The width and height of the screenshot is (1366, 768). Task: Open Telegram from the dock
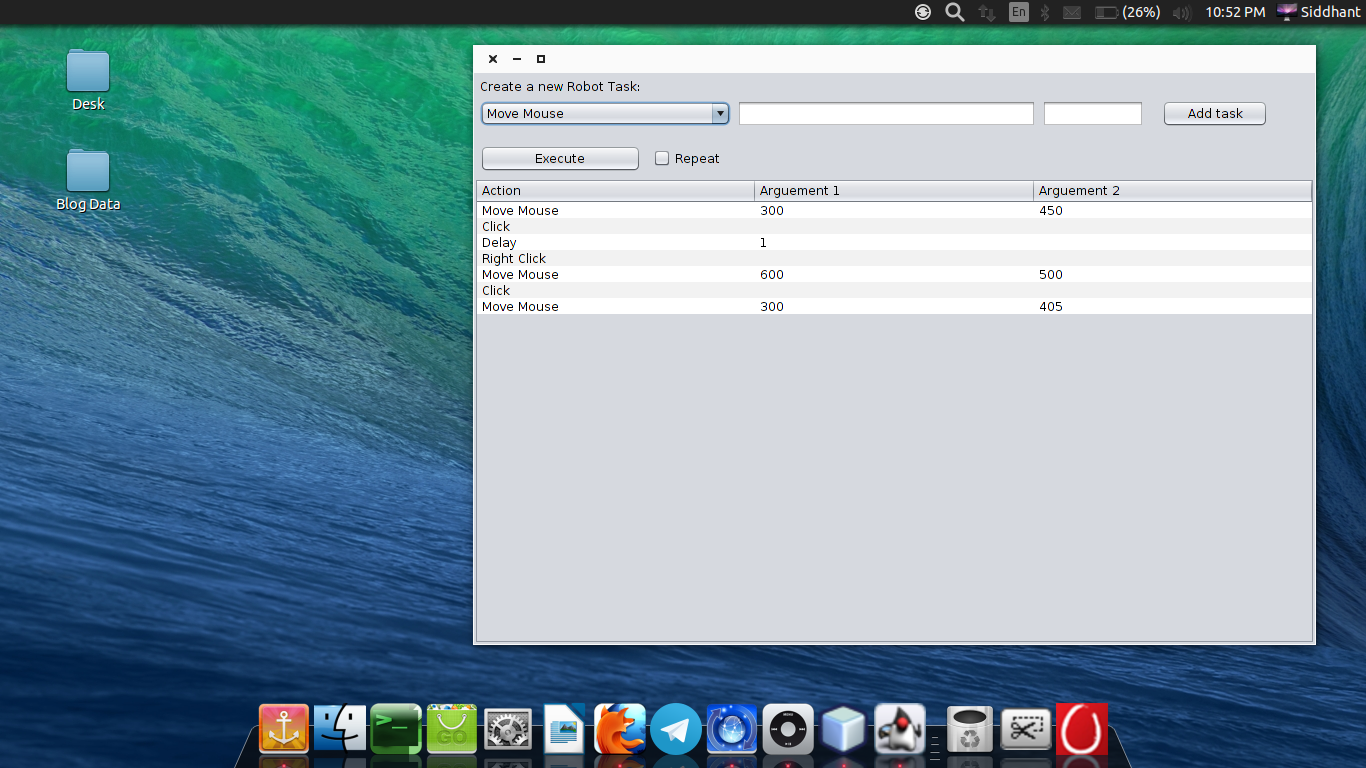tap(676, 731)
